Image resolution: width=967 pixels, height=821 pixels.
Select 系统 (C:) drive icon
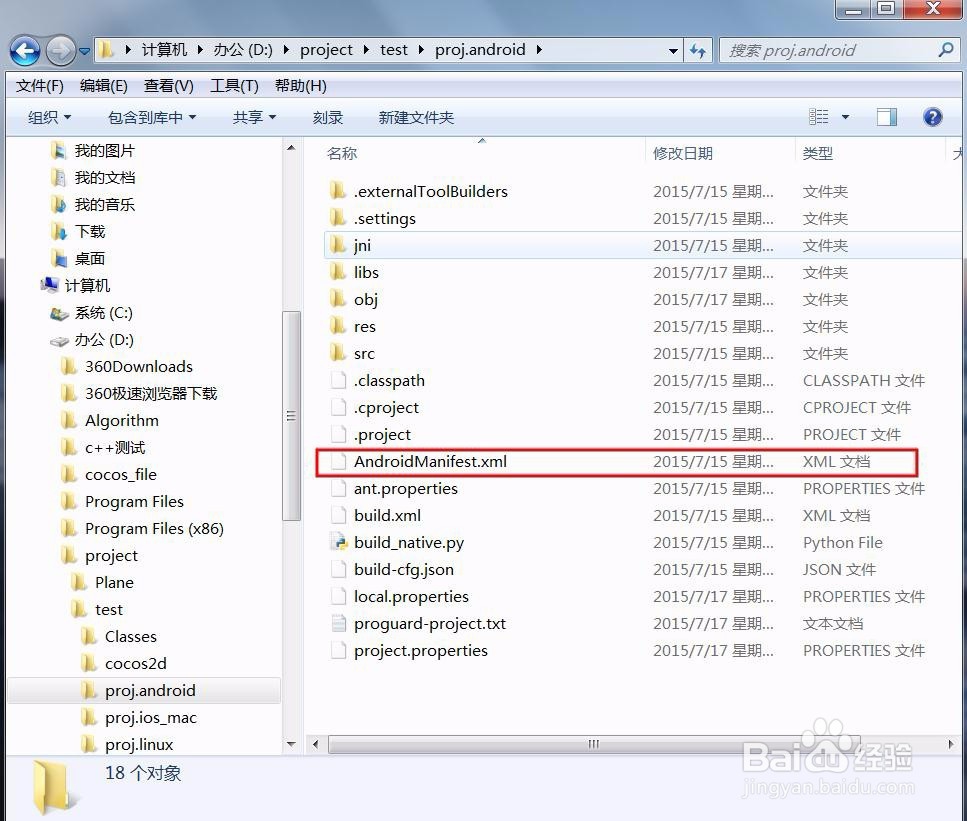pos(59,313)
